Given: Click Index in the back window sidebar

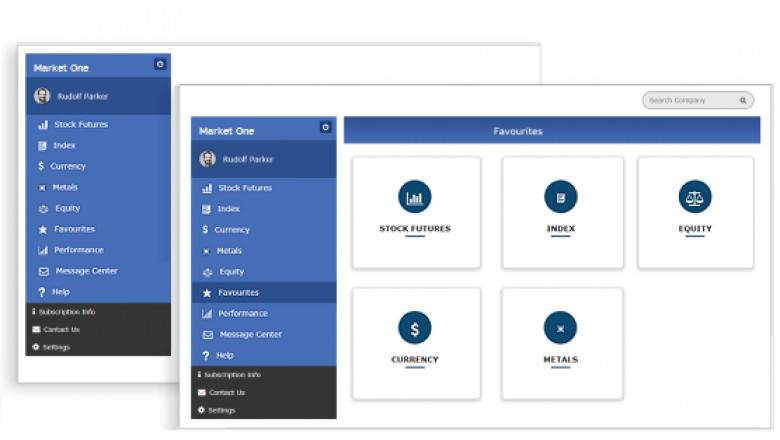Looking at the screenshot, I should pyautogui.click(x=64, y=146).
